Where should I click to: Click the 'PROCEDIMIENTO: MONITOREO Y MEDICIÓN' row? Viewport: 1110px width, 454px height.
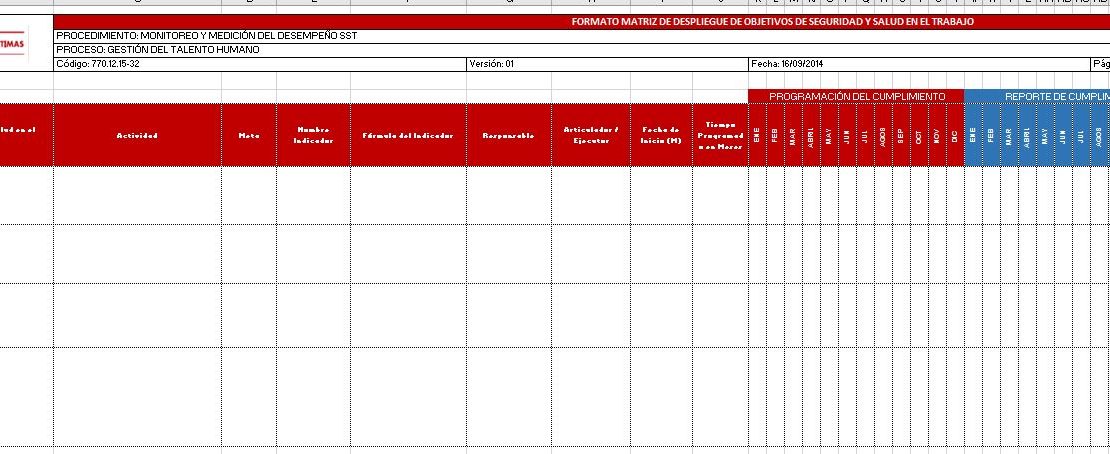582,36
